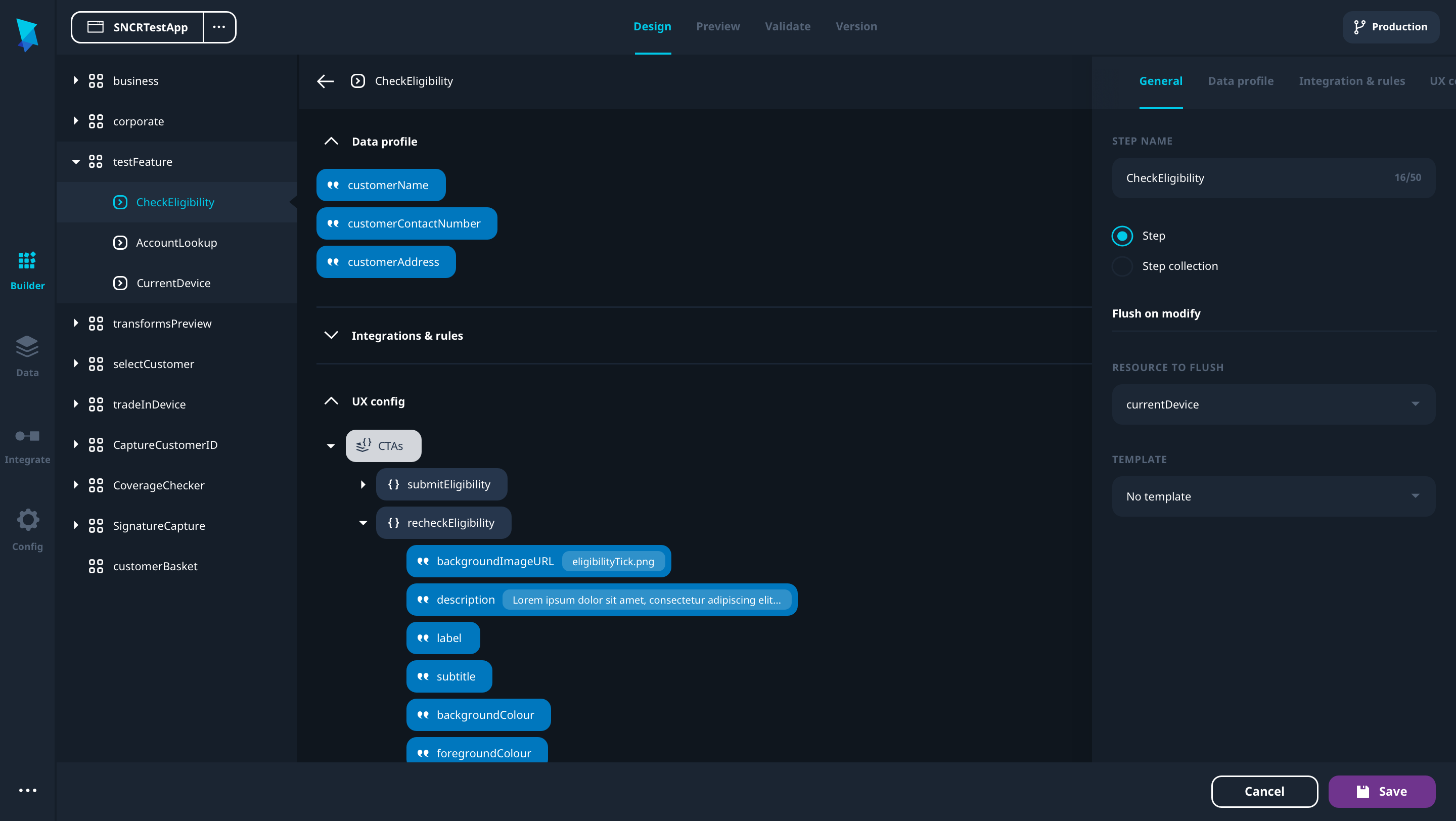The width and height of the screenshot is (1456, 821).
Task: Expand the submitEligibility node
Action: click(363, 484)
